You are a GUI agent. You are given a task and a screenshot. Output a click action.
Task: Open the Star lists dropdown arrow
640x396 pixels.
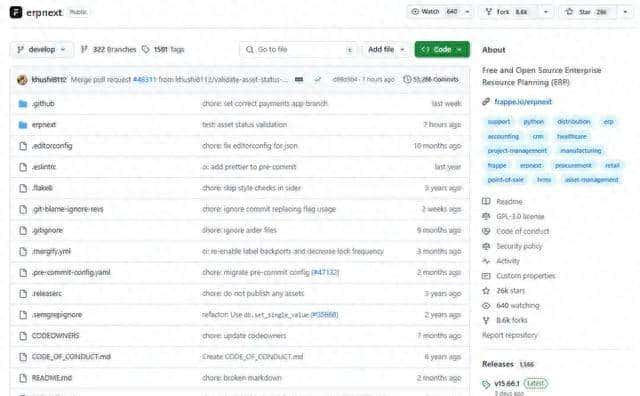tap(625, 12)
